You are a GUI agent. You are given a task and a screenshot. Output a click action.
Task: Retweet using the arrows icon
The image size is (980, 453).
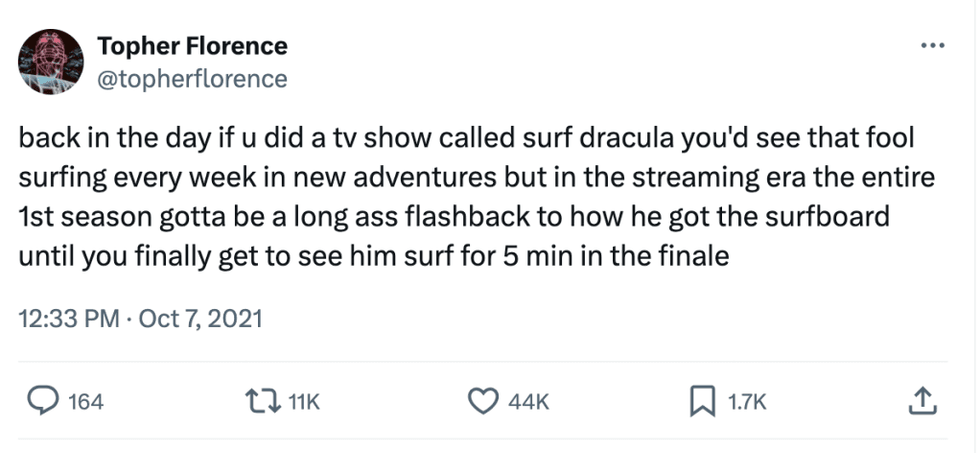coord(262,402)
